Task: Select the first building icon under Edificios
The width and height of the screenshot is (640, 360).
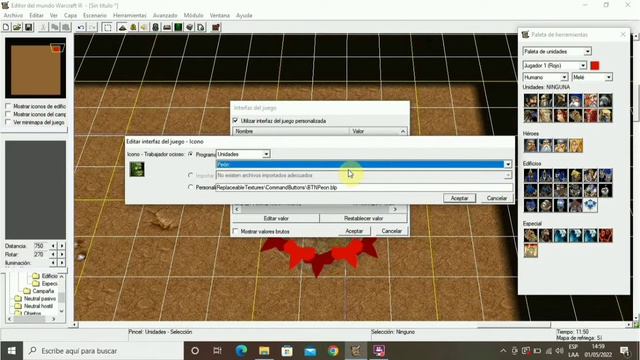Action: (531, 176)
